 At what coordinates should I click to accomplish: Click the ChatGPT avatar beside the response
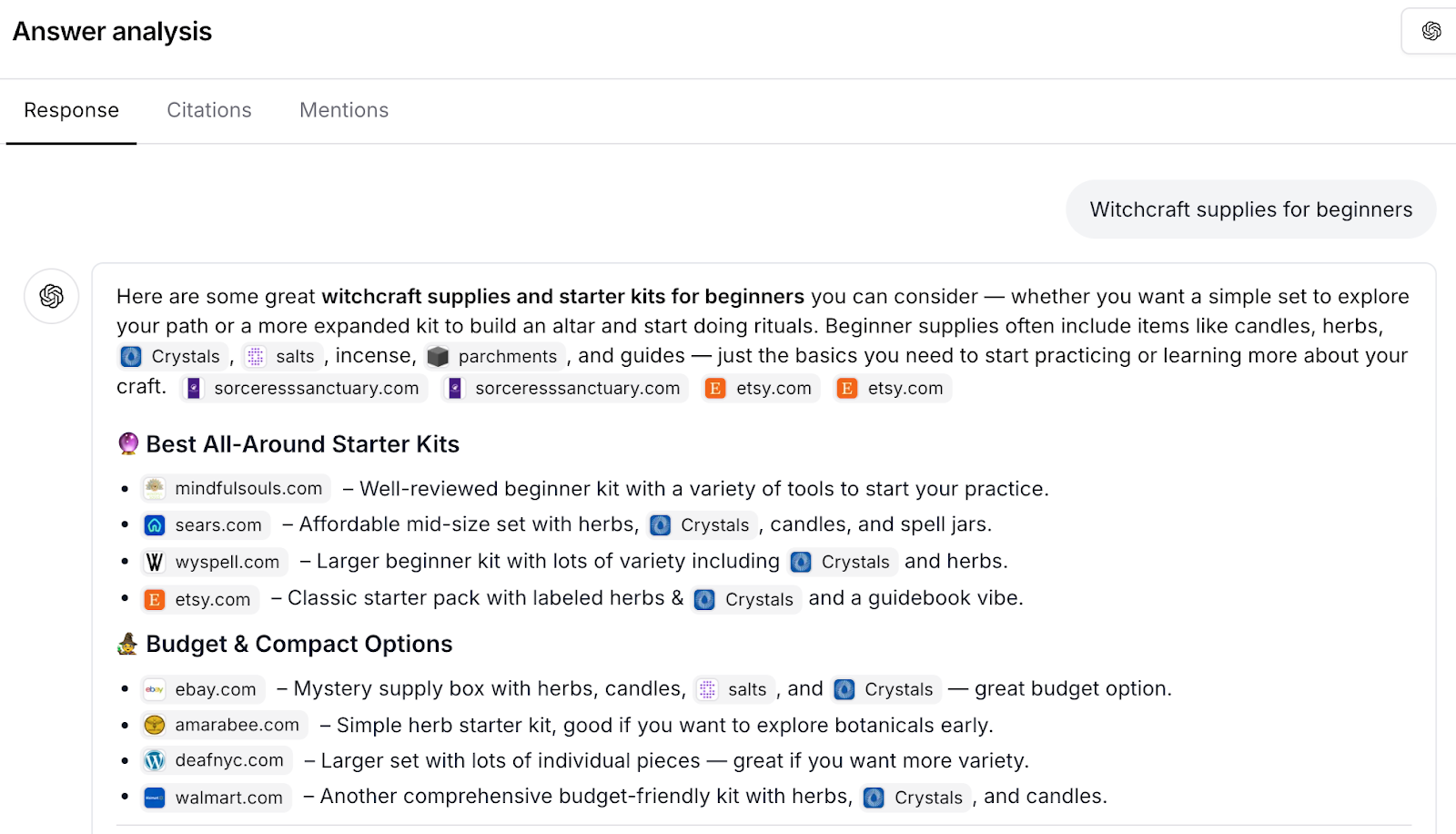[51, 296]
